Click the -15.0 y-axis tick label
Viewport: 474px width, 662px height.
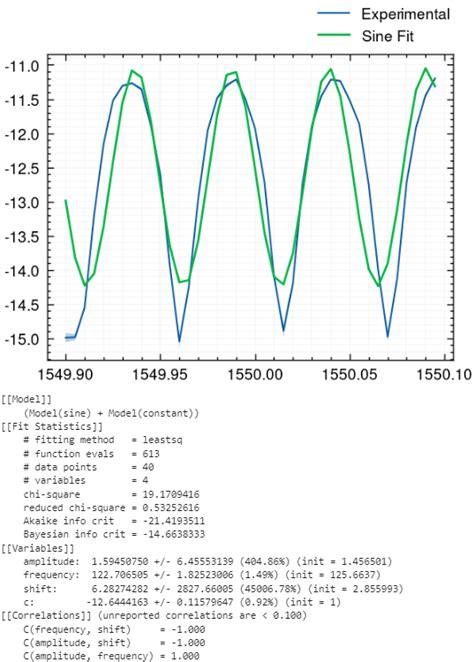[22, 339]
